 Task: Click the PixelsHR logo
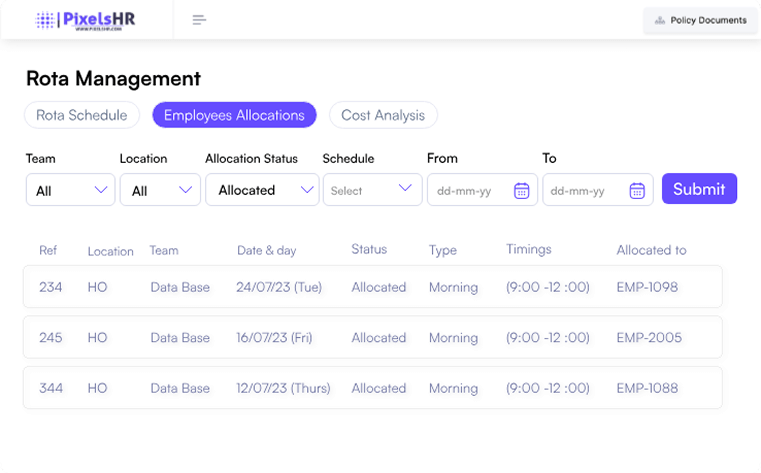pos(86,20)
